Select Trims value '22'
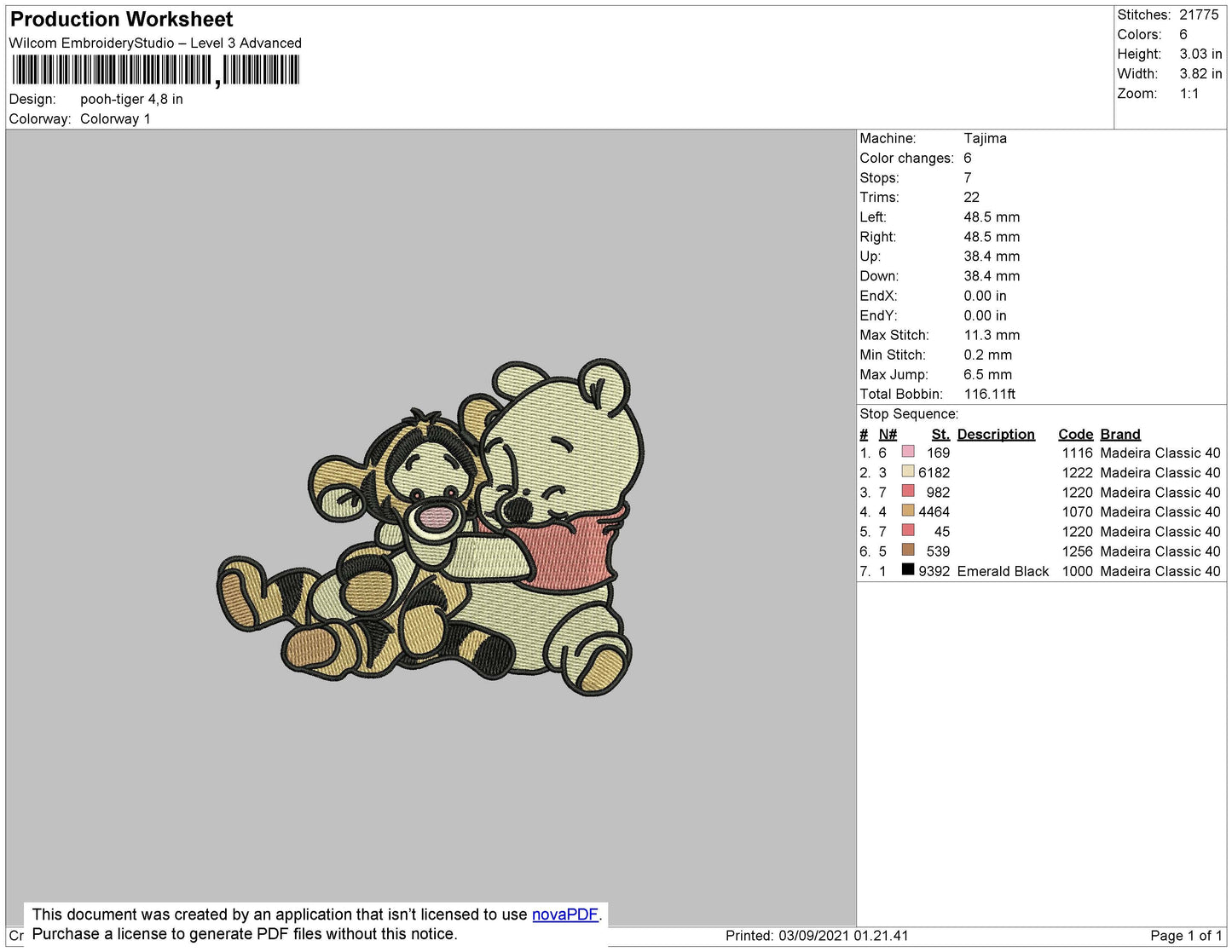 [x=972, y=197]
